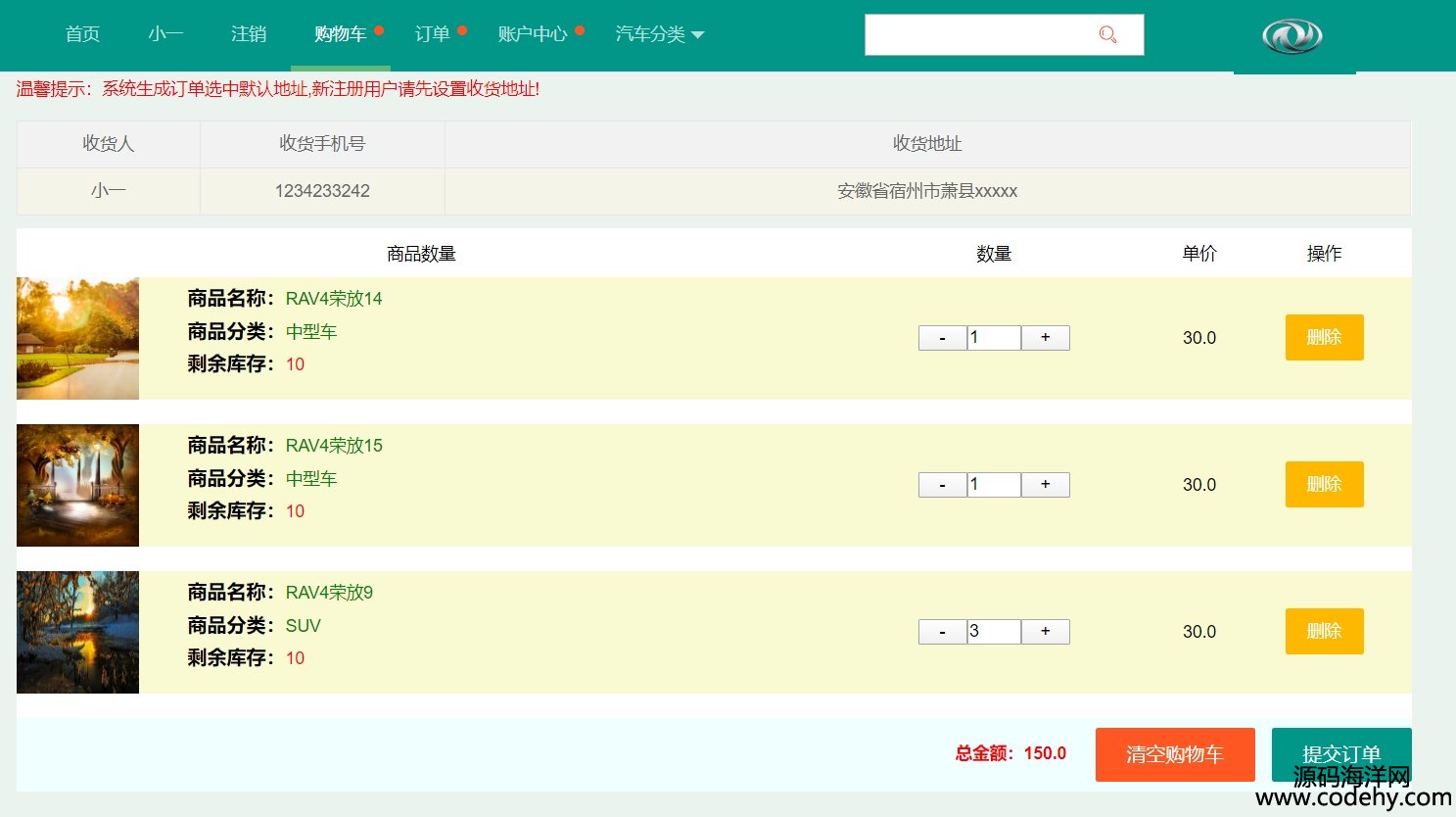Click the 提交订单 button
Screen dimensions: 1456x817
[1341, 754]
